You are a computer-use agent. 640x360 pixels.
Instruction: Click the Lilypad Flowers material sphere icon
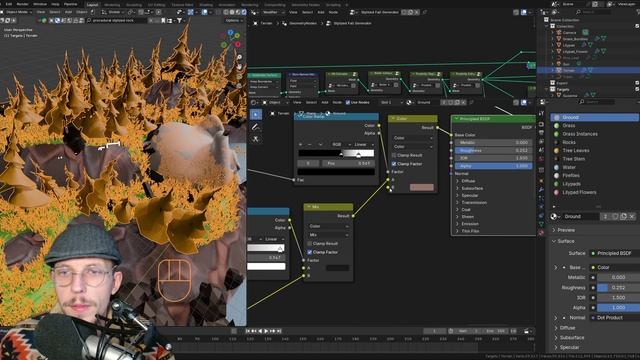556,192
